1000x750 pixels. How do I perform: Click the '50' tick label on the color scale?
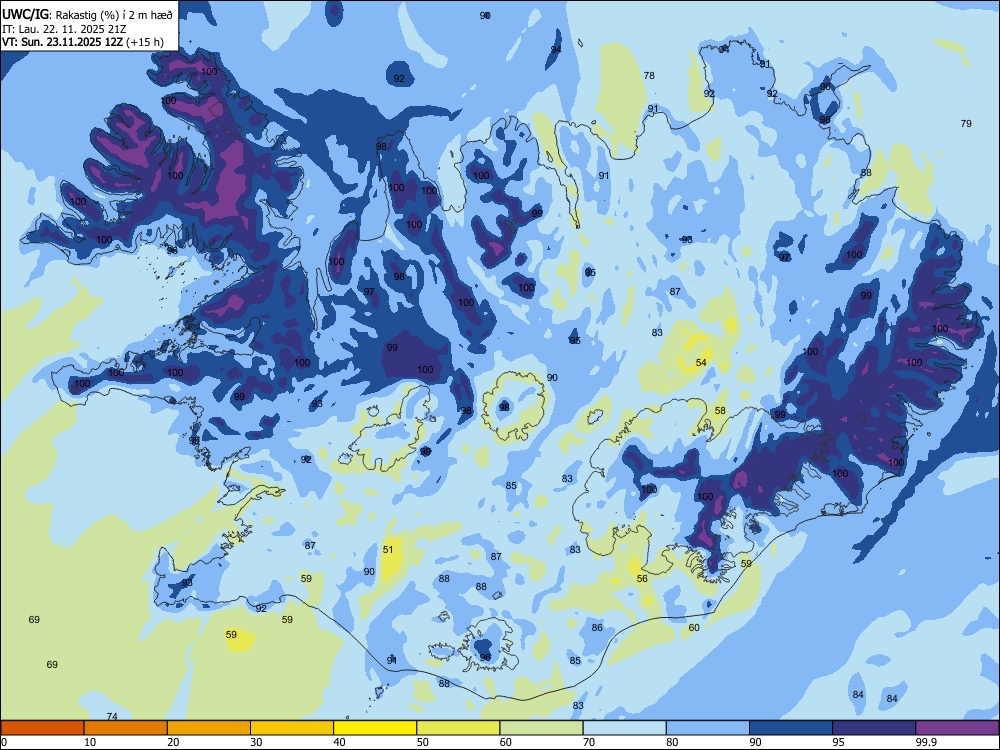tap(422, 742)
